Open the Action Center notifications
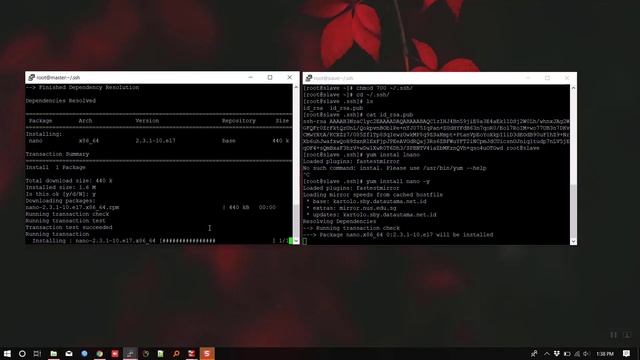 (x=627, y=353)
